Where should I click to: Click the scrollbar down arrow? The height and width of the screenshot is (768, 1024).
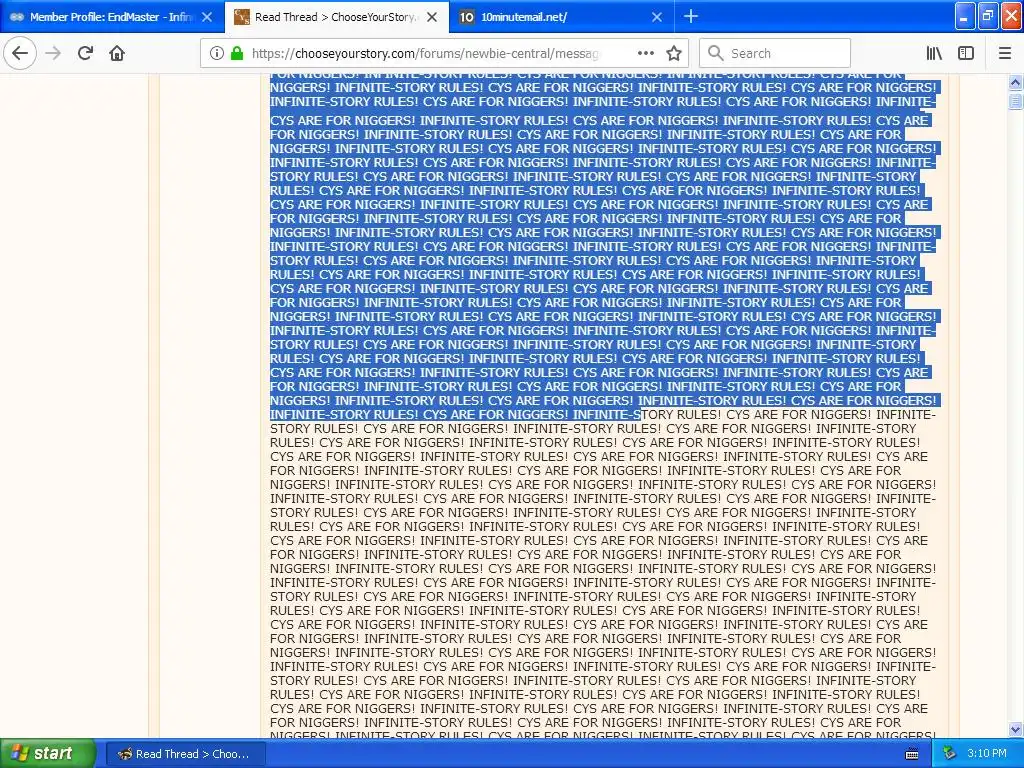pyautogui.click(x=1016, y=729)
